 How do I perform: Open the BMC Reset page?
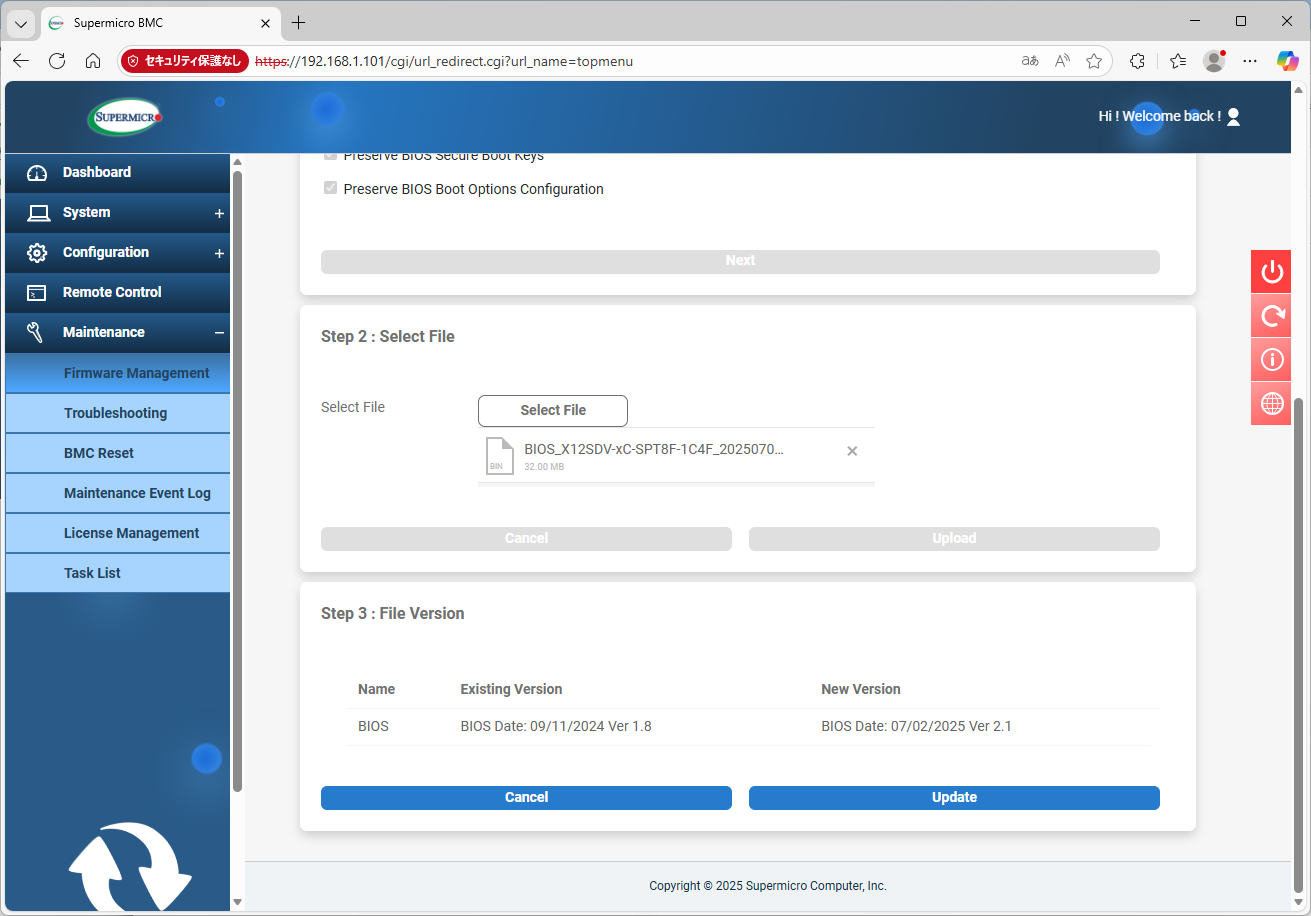99,453
